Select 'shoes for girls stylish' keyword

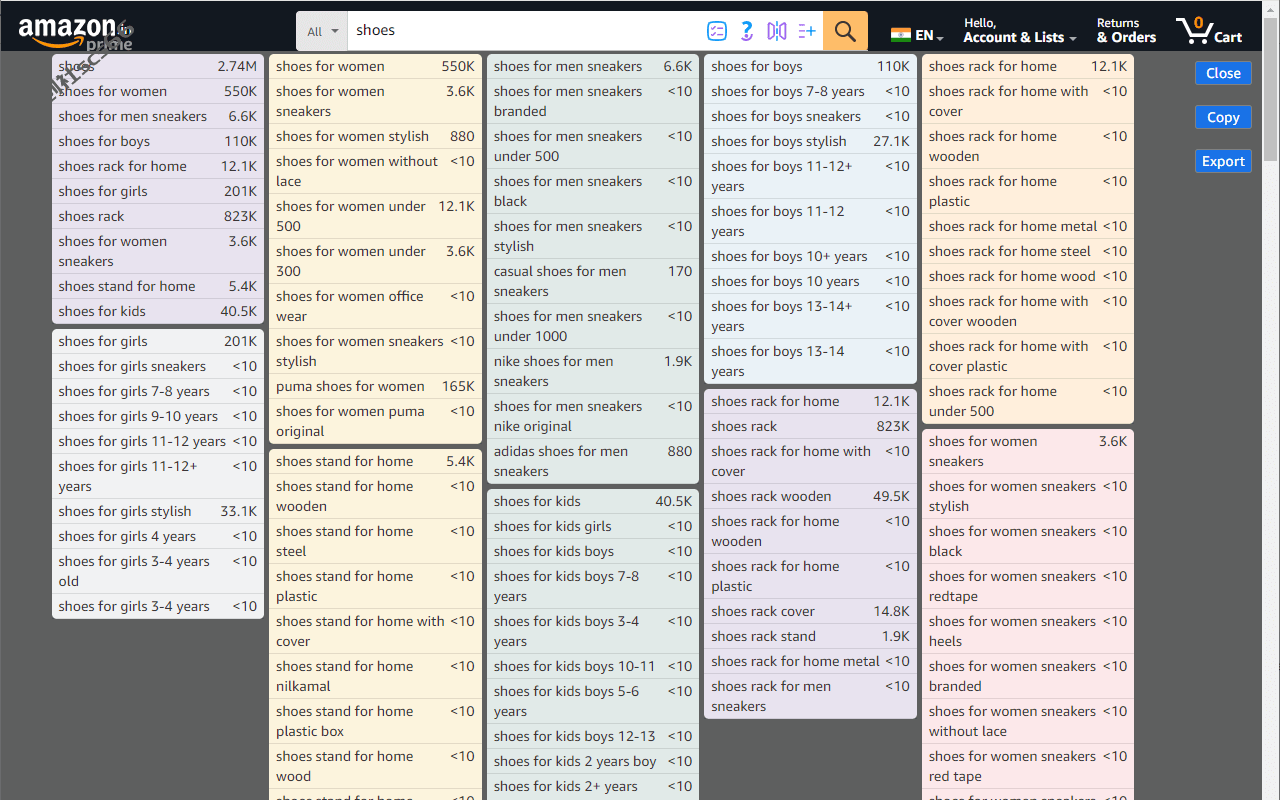[158, 511]
